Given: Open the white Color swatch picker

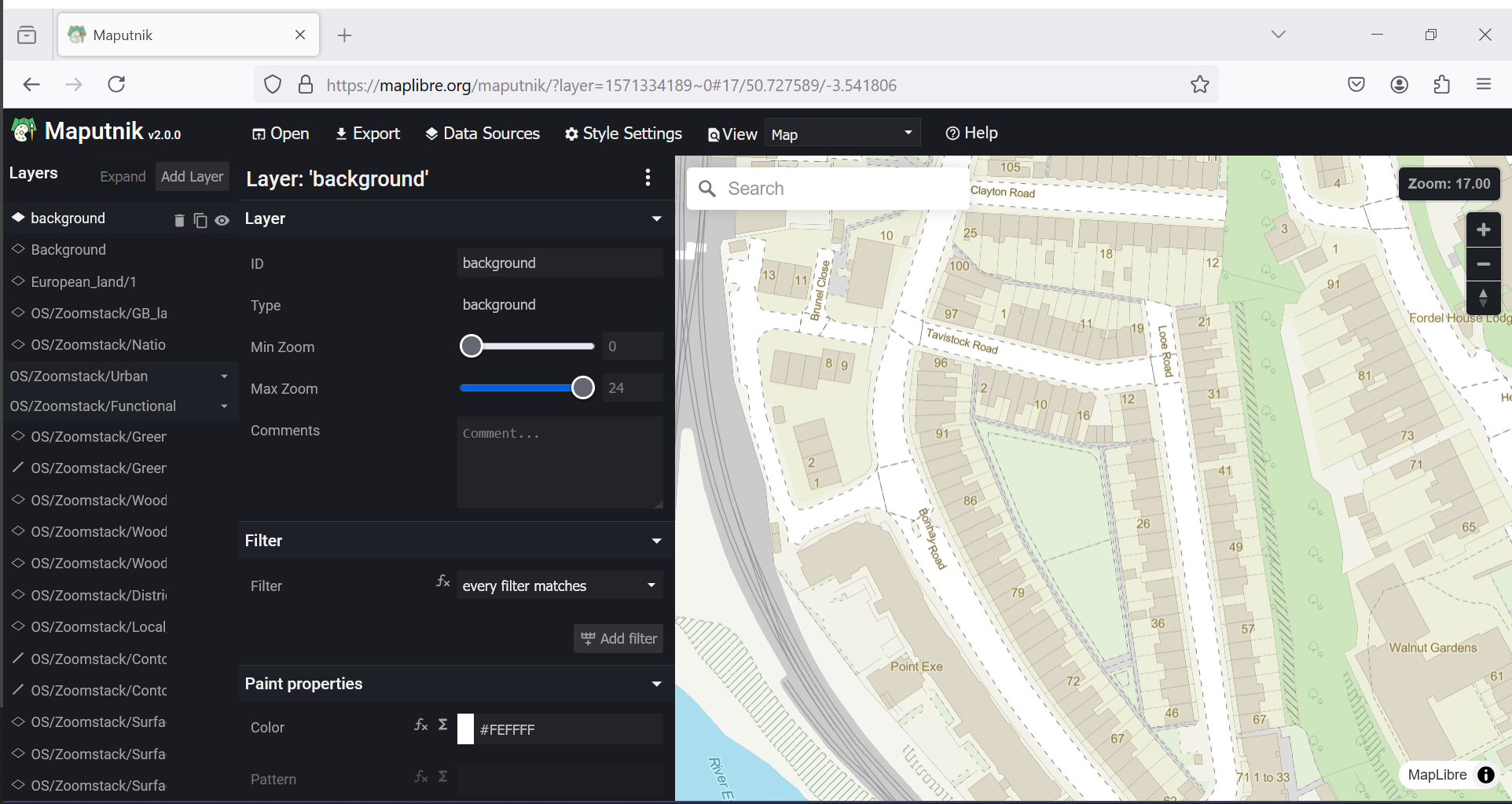Looking at the screenshot, I should [465, 729].
